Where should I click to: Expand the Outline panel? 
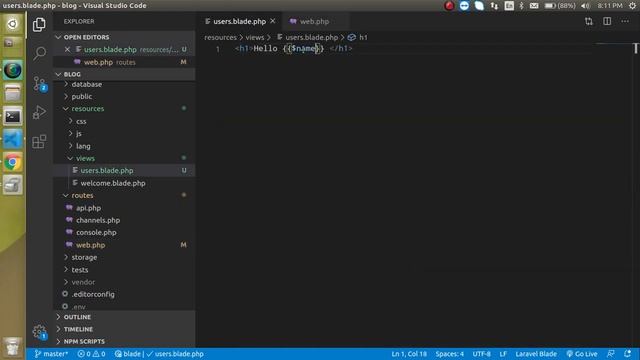(x=124, y=317)
